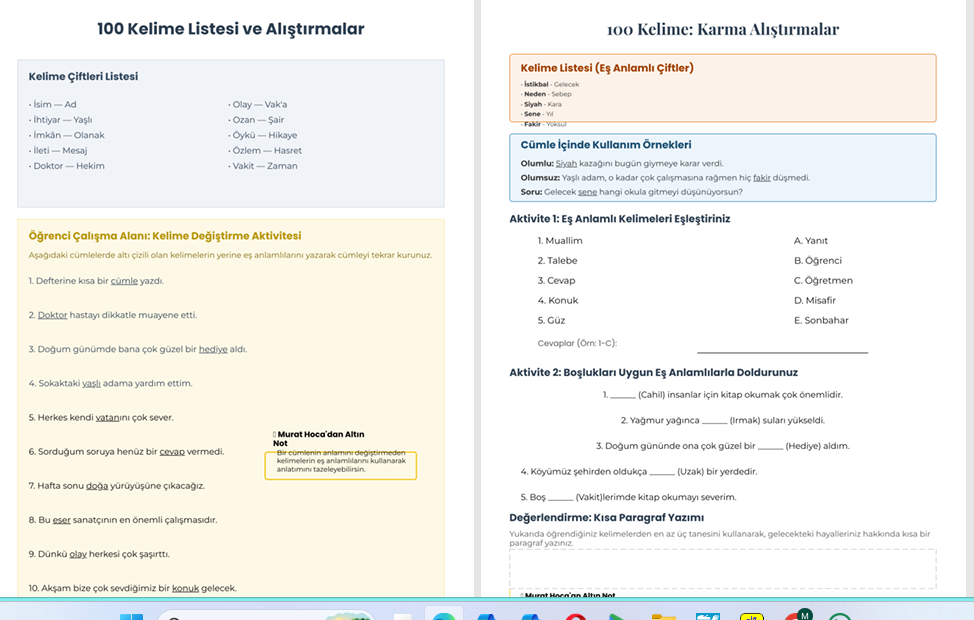
Task: Click the blank before "(Cahil)" in Aktivite 2
Action: 622,395
